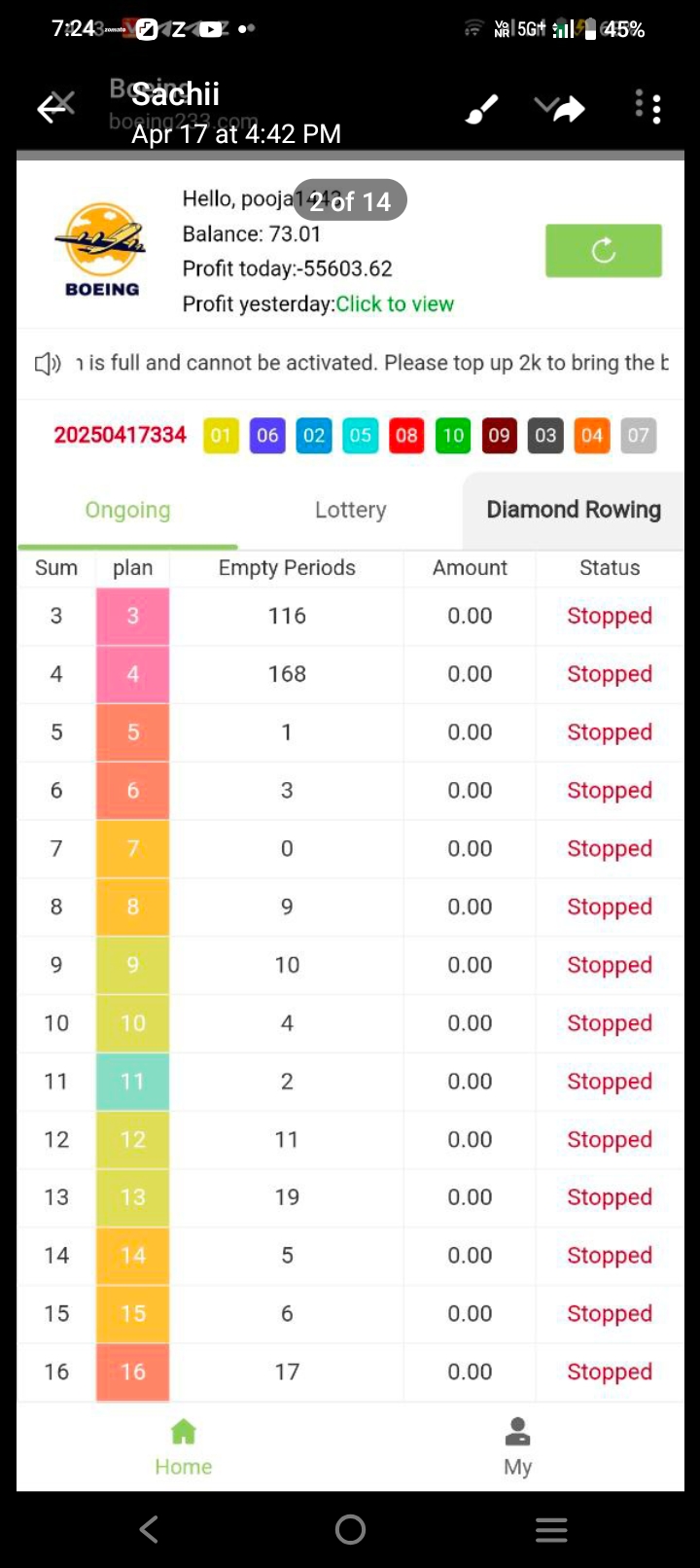Select the pink plan 3 cell
700x1568 pixels.
point(133,617)
